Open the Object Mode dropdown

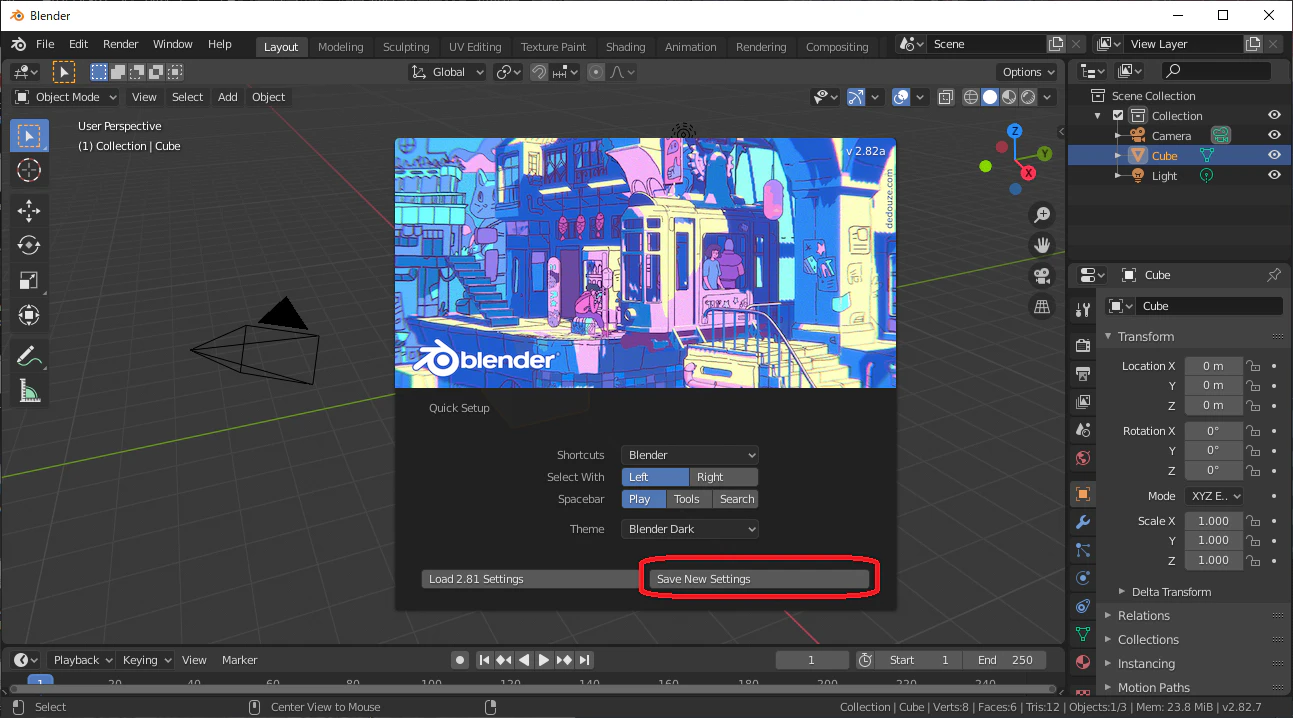coord(66,97)
